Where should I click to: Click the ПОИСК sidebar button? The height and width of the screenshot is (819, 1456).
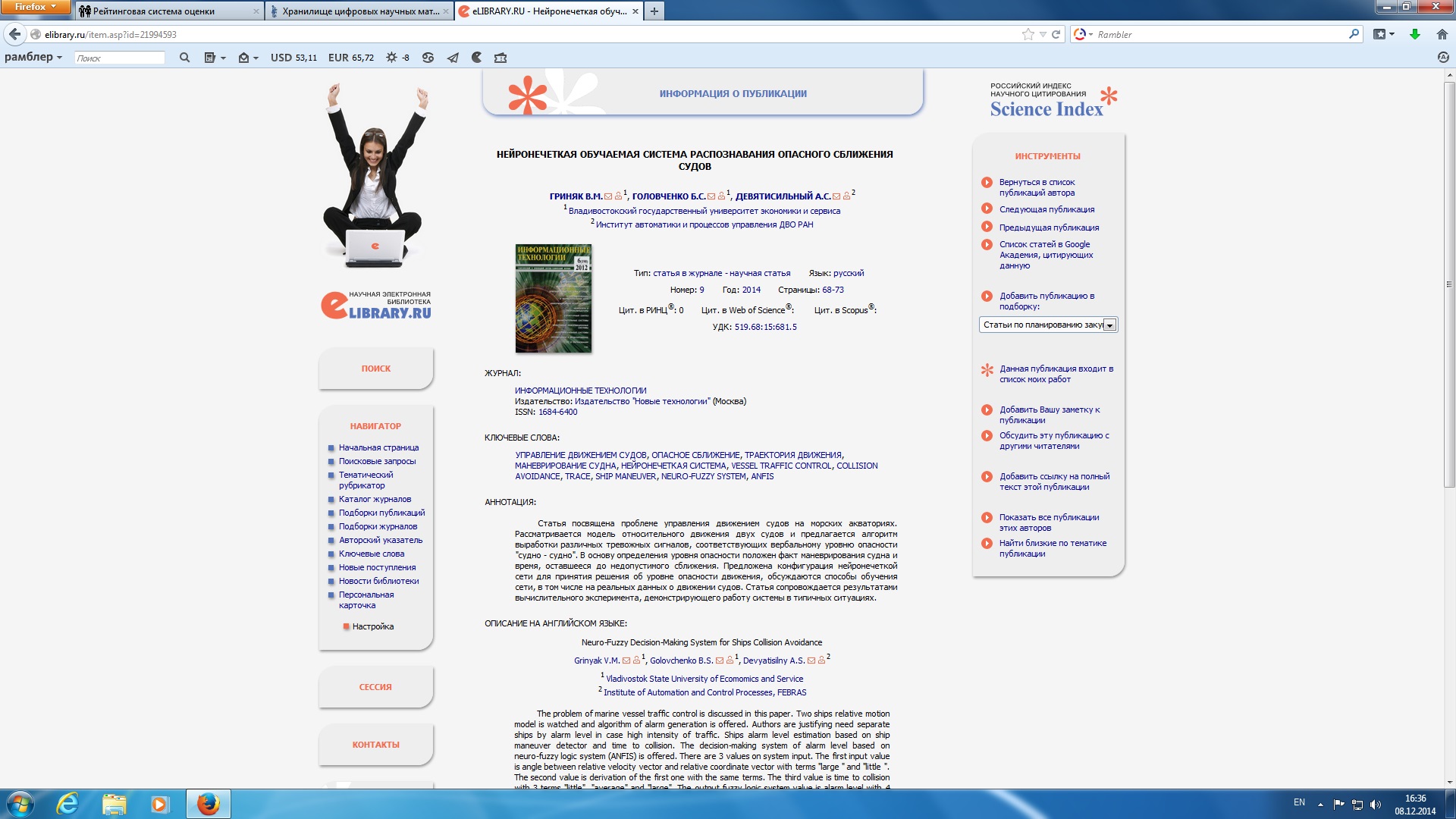pyautogui.click(x=375, y=369)
